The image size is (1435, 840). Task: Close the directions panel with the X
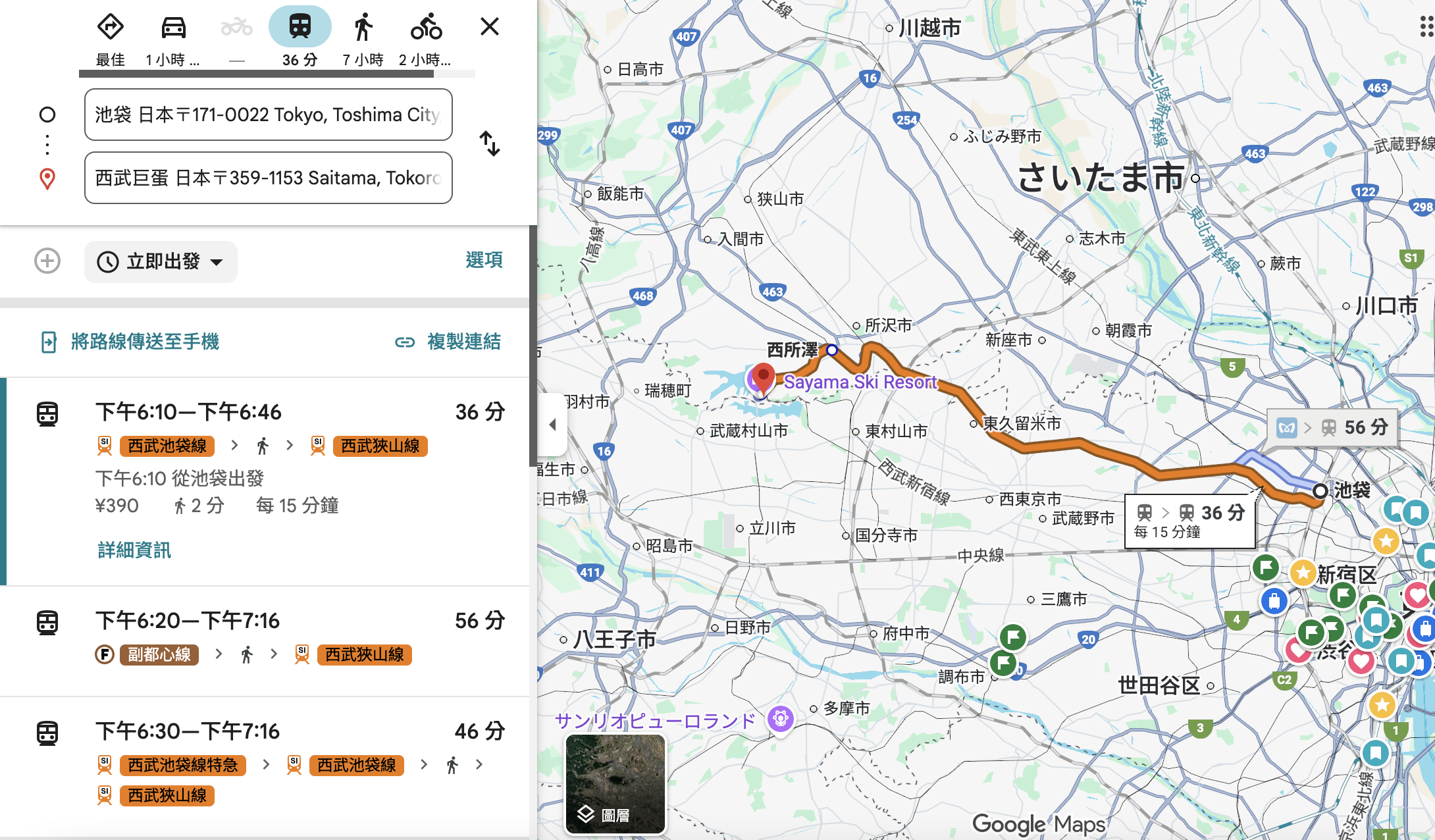click(x=489, y=27)
